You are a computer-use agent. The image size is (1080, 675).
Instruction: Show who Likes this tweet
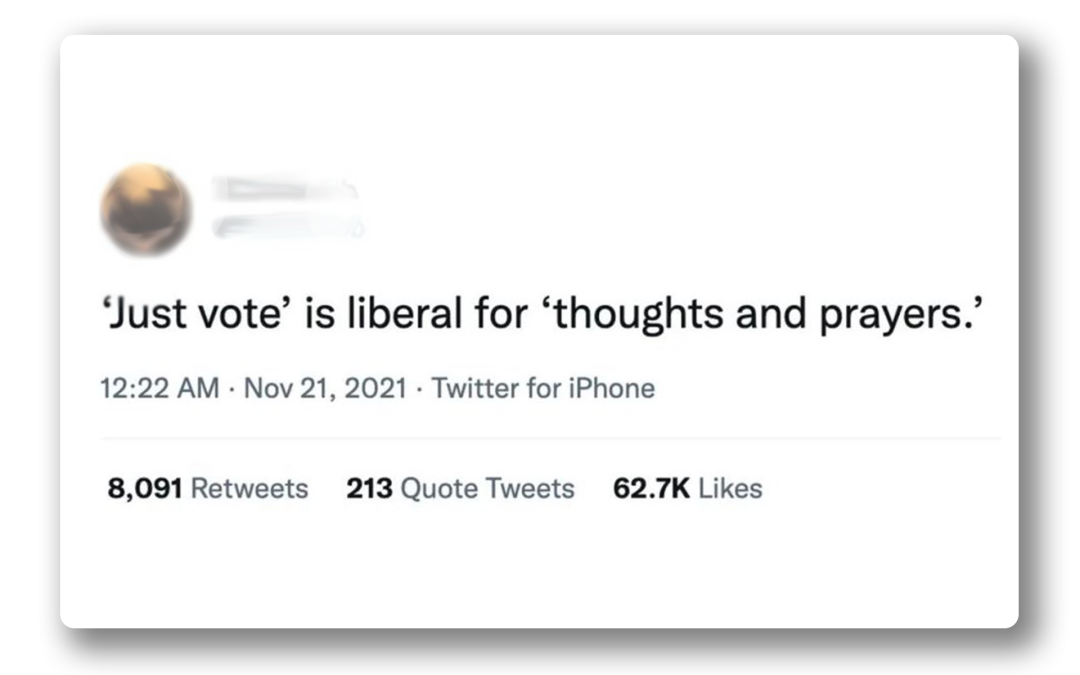coord(687,488)
